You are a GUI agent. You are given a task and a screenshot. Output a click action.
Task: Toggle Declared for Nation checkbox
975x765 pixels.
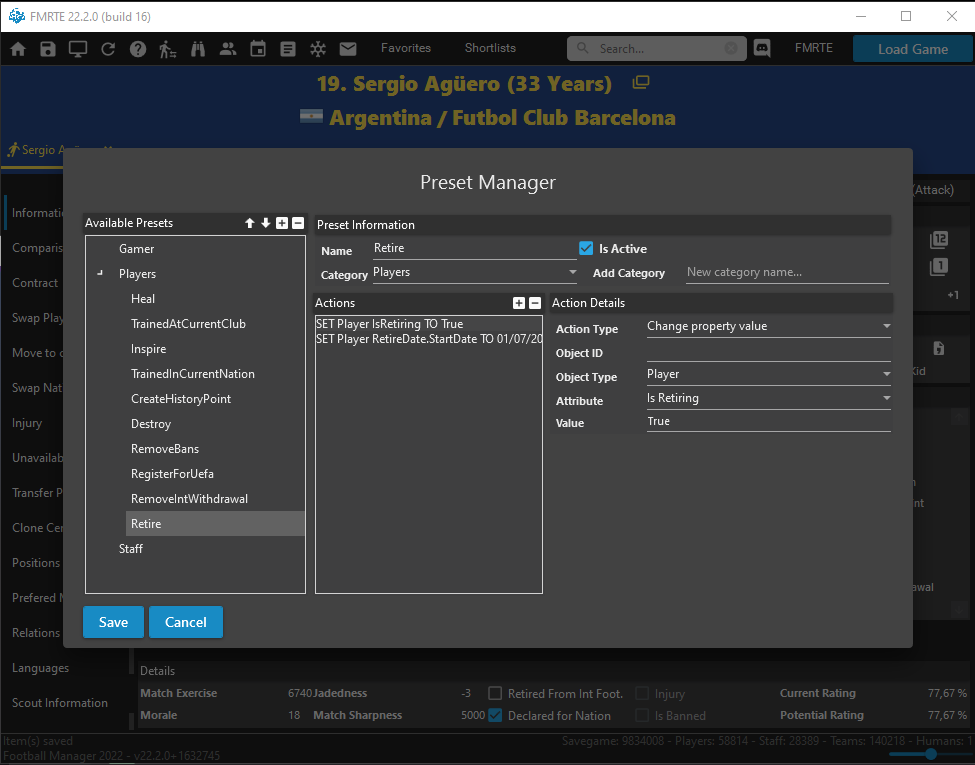pyautogui.click(x=495, y=715)
